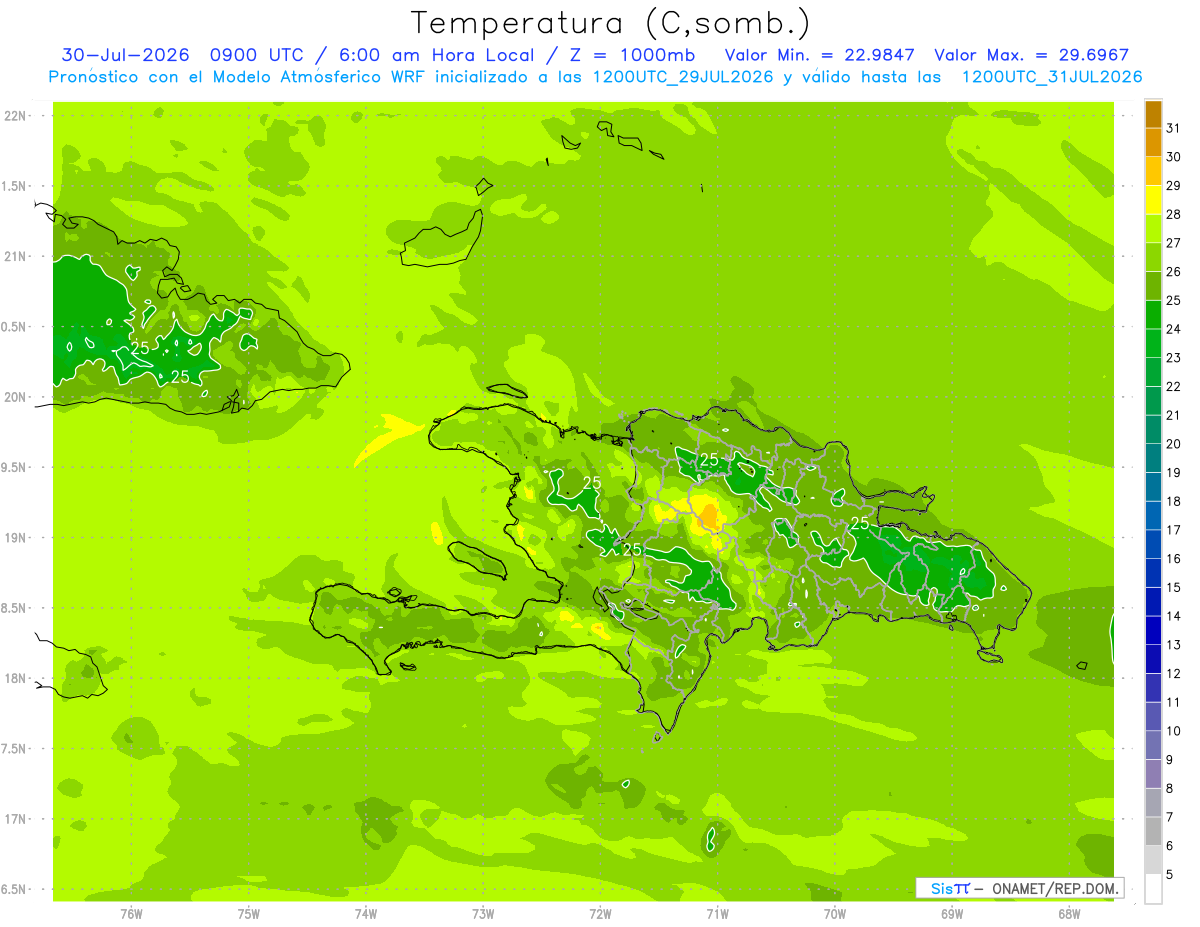The height and width of the screenshot is (927, 1200).
Task: Click the "68W" longitude label
Action: point(1069,913)
